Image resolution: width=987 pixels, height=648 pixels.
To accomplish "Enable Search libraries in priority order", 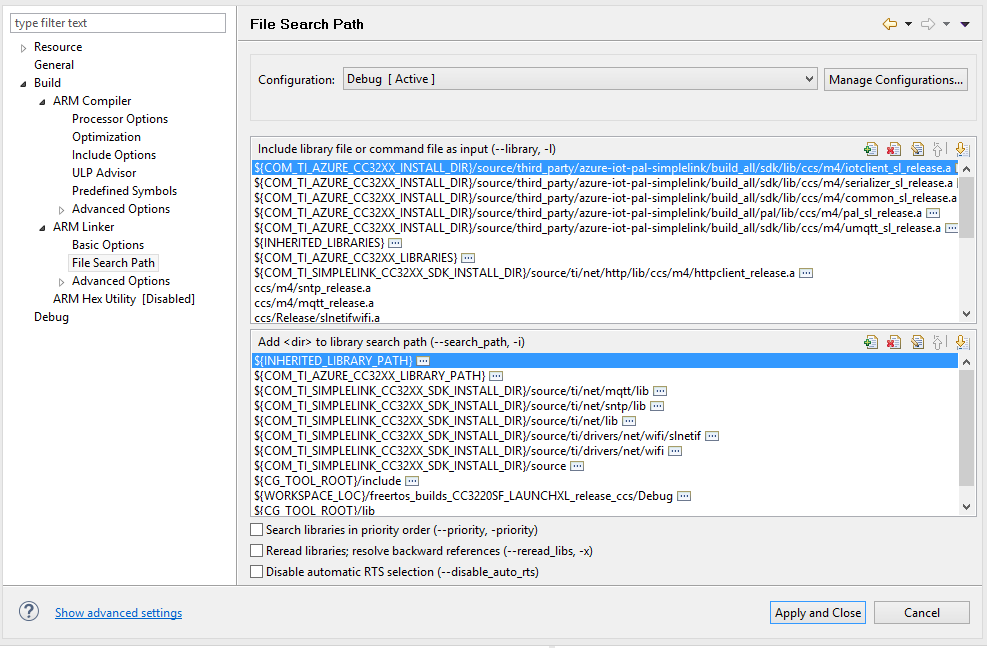I will [x=257, y=530].
